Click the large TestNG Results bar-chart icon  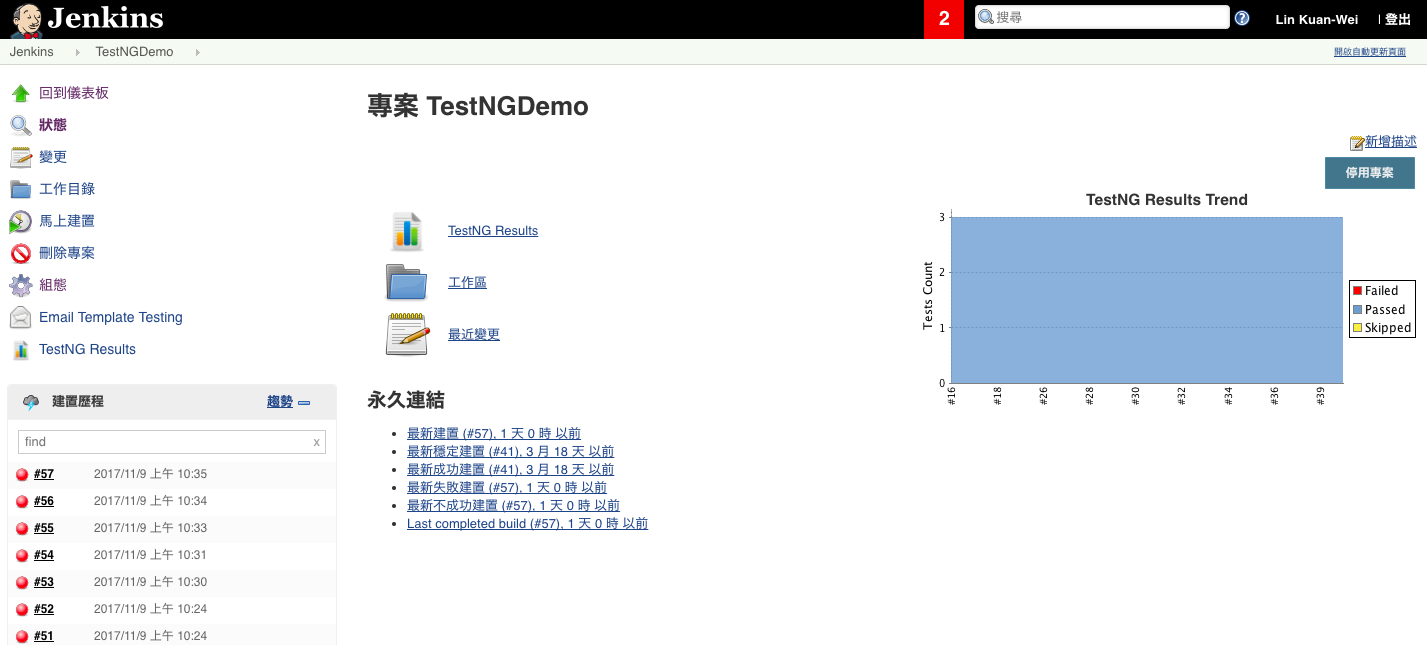pos(407,230)
